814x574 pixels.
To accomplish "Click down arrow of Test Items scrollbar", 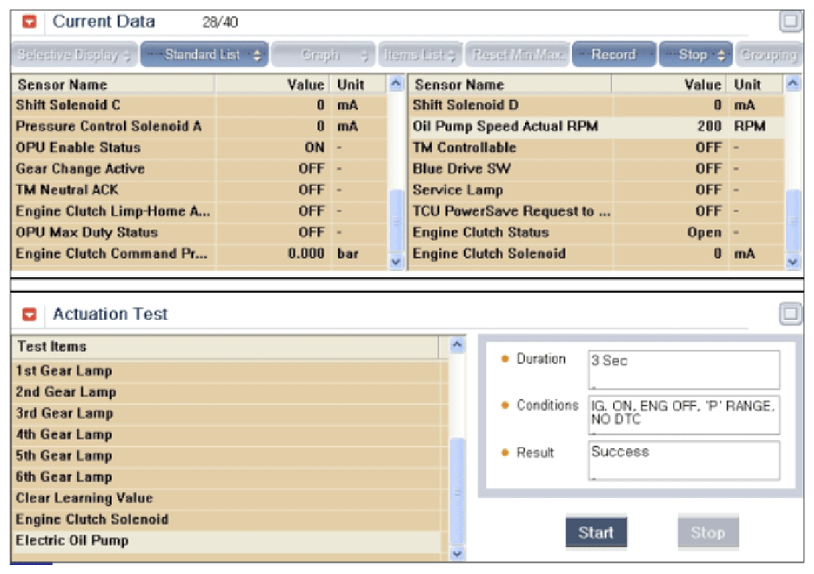I will tap(457, 554).
